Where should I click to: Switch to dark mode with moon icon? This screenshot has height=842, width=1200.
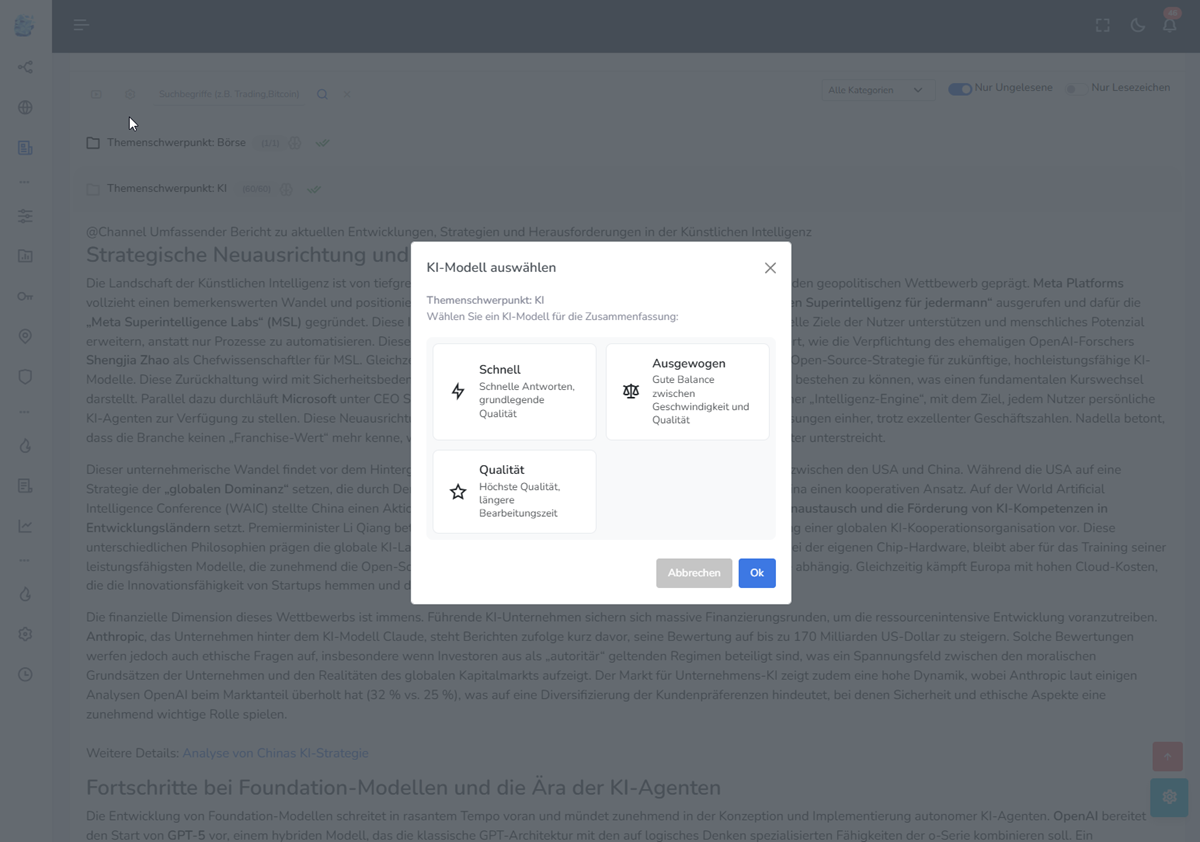1137,25
